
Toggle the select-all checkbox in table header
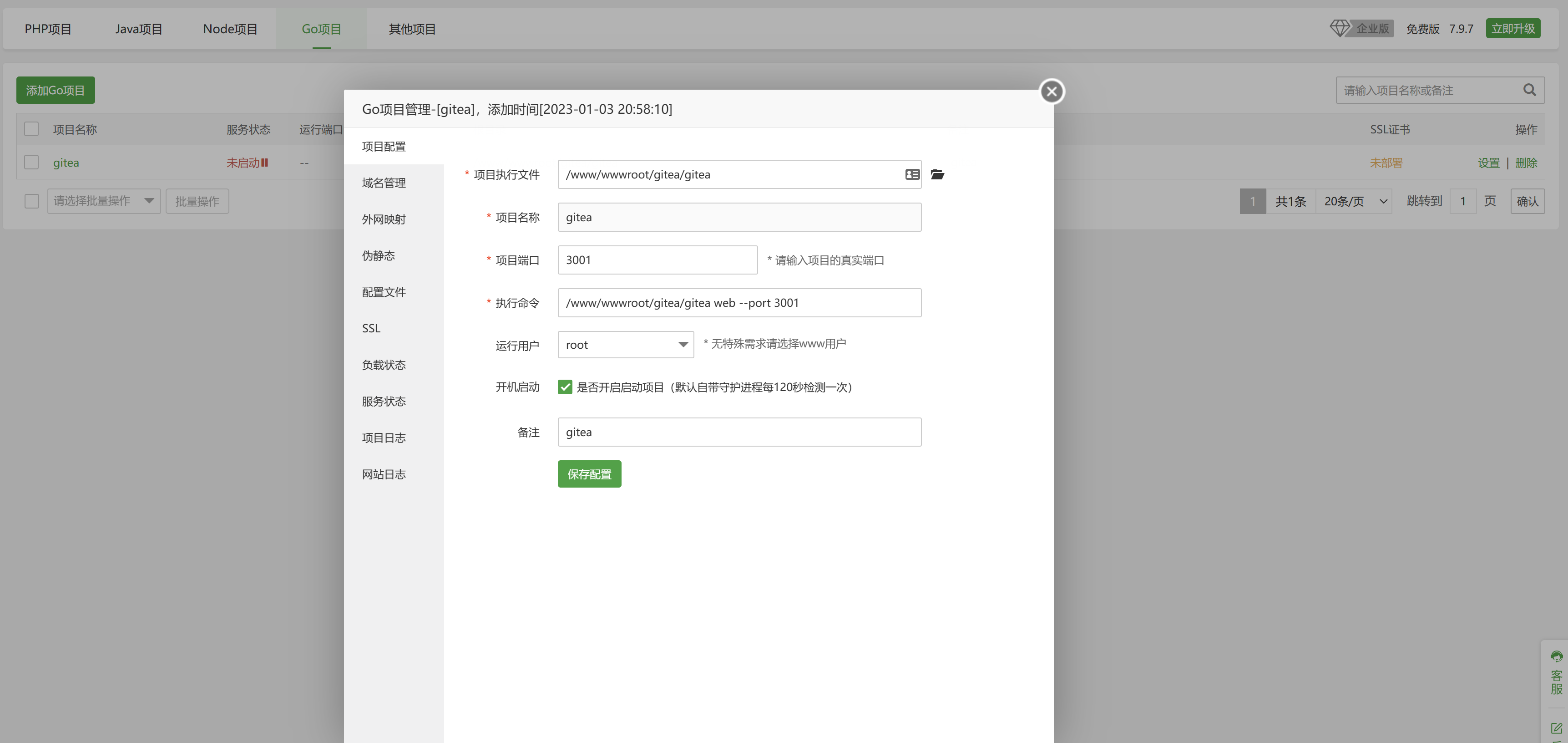point(32,129)
